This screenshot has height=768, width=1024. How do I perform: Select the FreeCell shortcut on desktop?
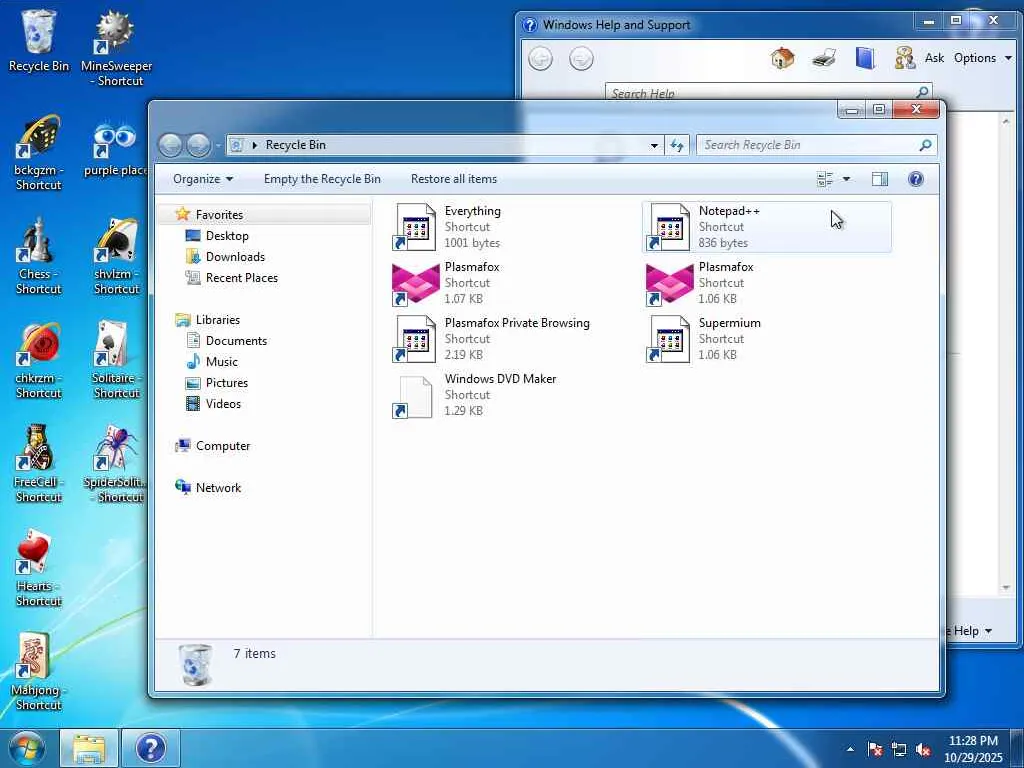pyautogui.click(x=39, y=464)
